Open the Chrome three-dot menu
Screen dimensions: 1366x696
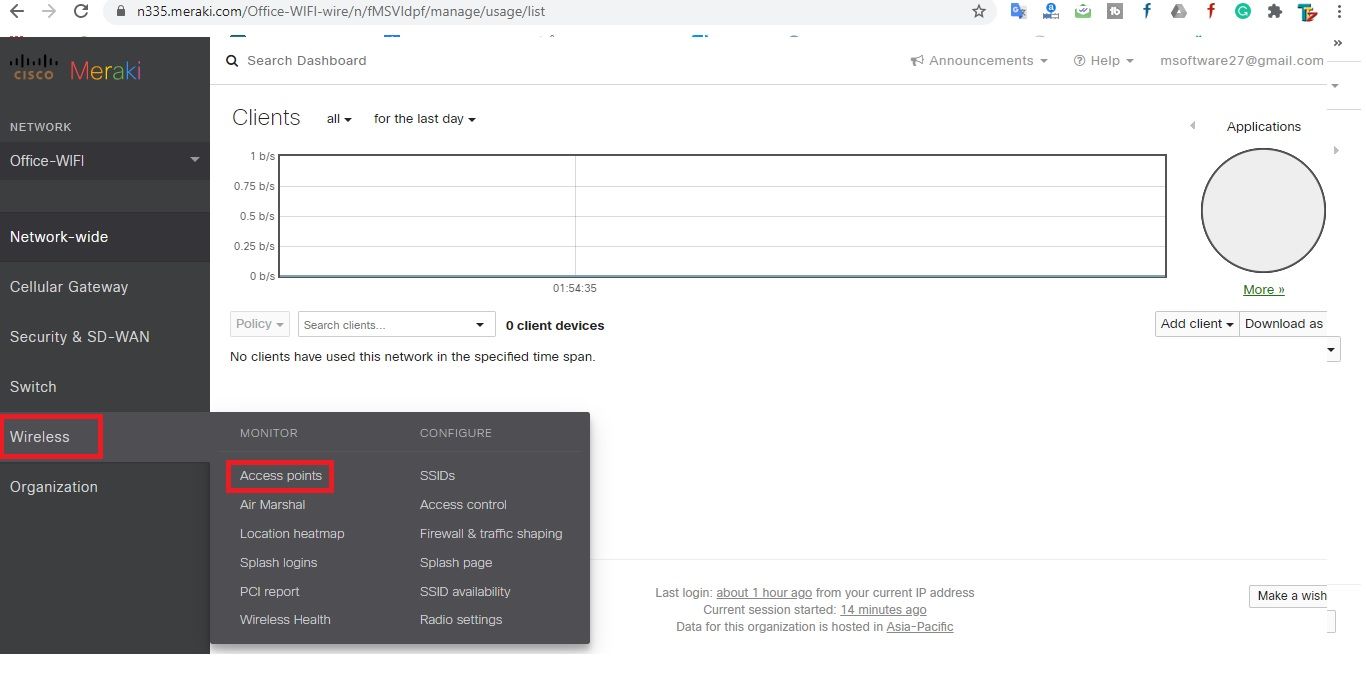(1338, 12)
